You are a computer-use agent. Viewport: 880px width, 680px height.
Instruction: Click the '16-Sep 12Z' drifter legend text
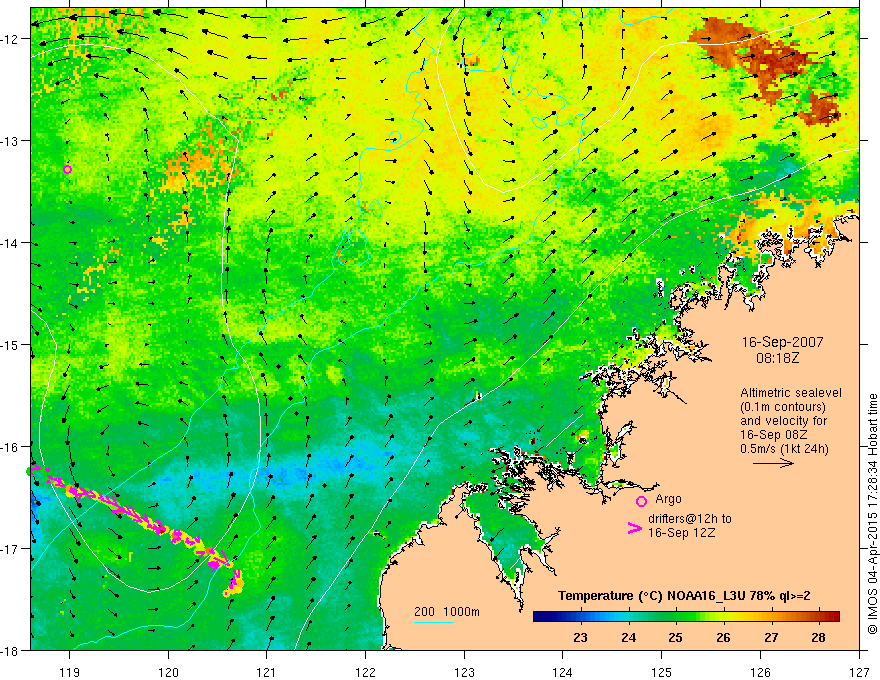681,532
